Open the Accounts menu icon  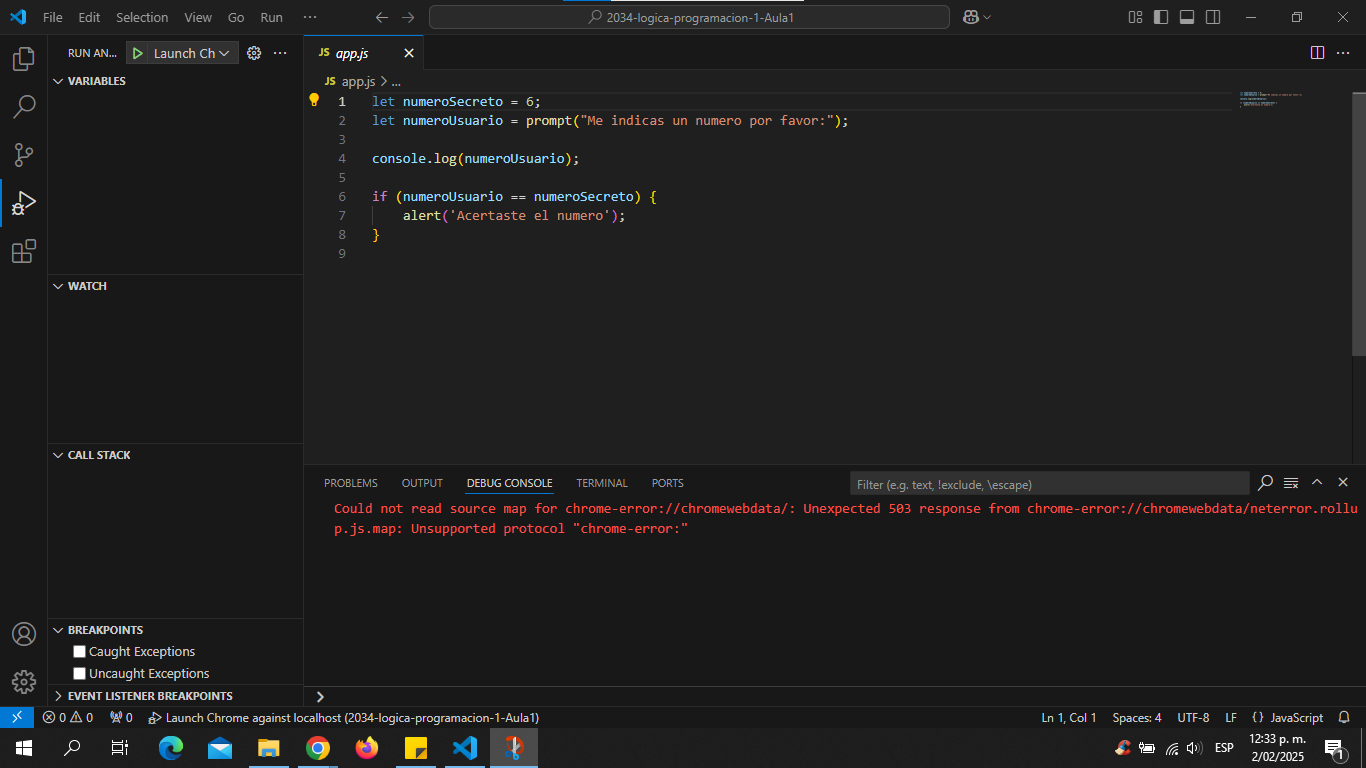pyautogui.click(x=24, y=634)
